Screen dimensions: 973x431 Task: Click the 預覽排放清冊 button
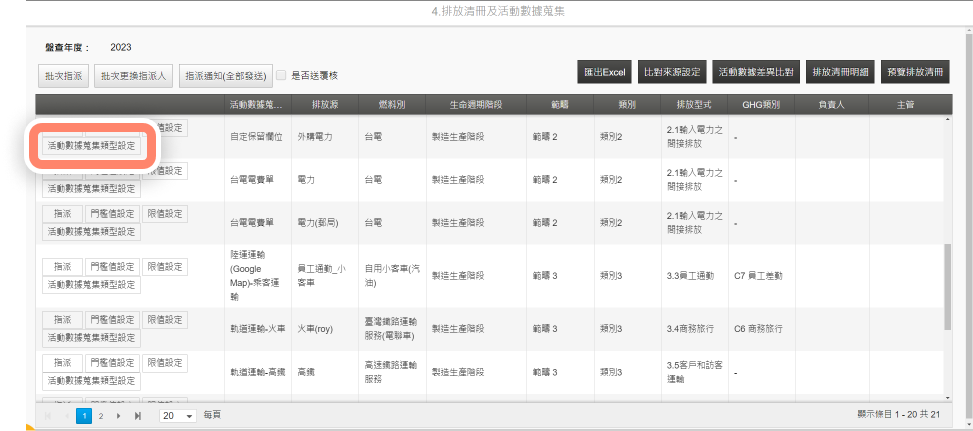click(x=915, y=73)
